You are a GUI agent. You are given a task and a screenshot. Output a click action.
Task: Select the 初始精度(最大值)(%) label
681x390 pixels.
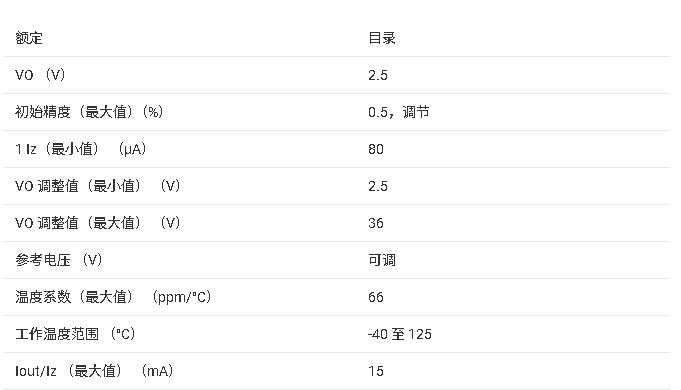(x=89, y=112)
